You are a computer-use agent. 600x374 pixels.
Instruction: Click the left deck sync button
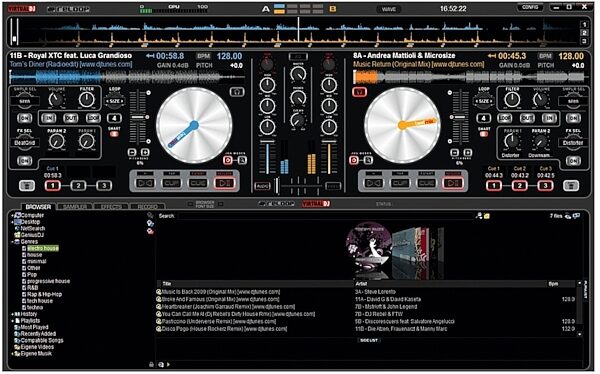point(146,183)
